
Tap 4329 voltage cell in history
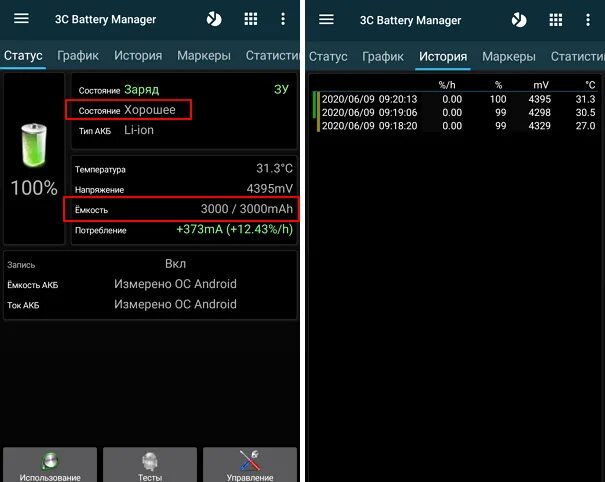539,126
